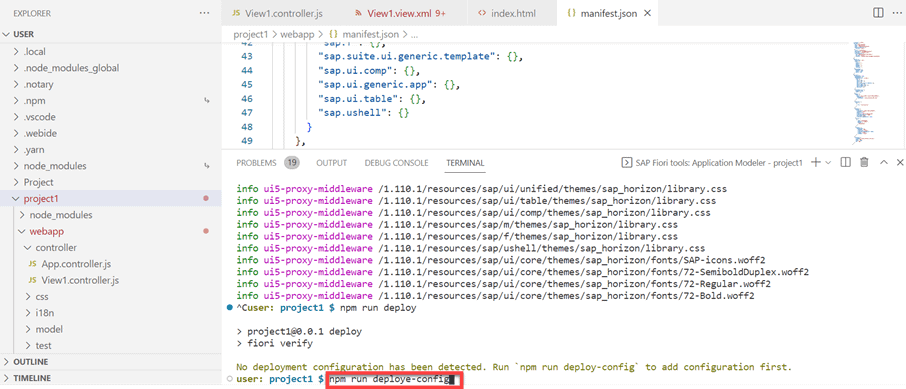Click the "sap.ui.table" line in editor
Viewport: 906px width, 389px height.
(x=372, y=99)
